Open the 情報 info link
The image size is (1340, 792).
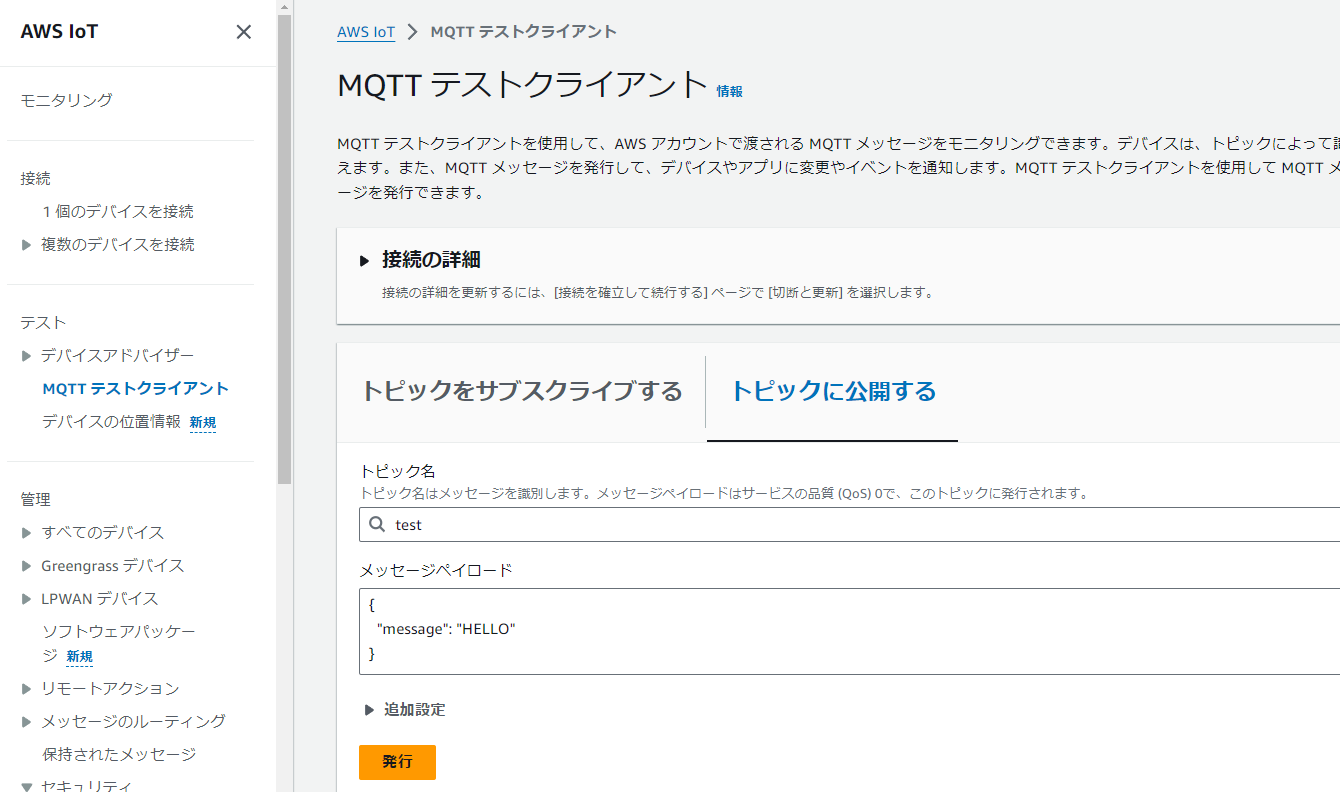pos(730,91)
